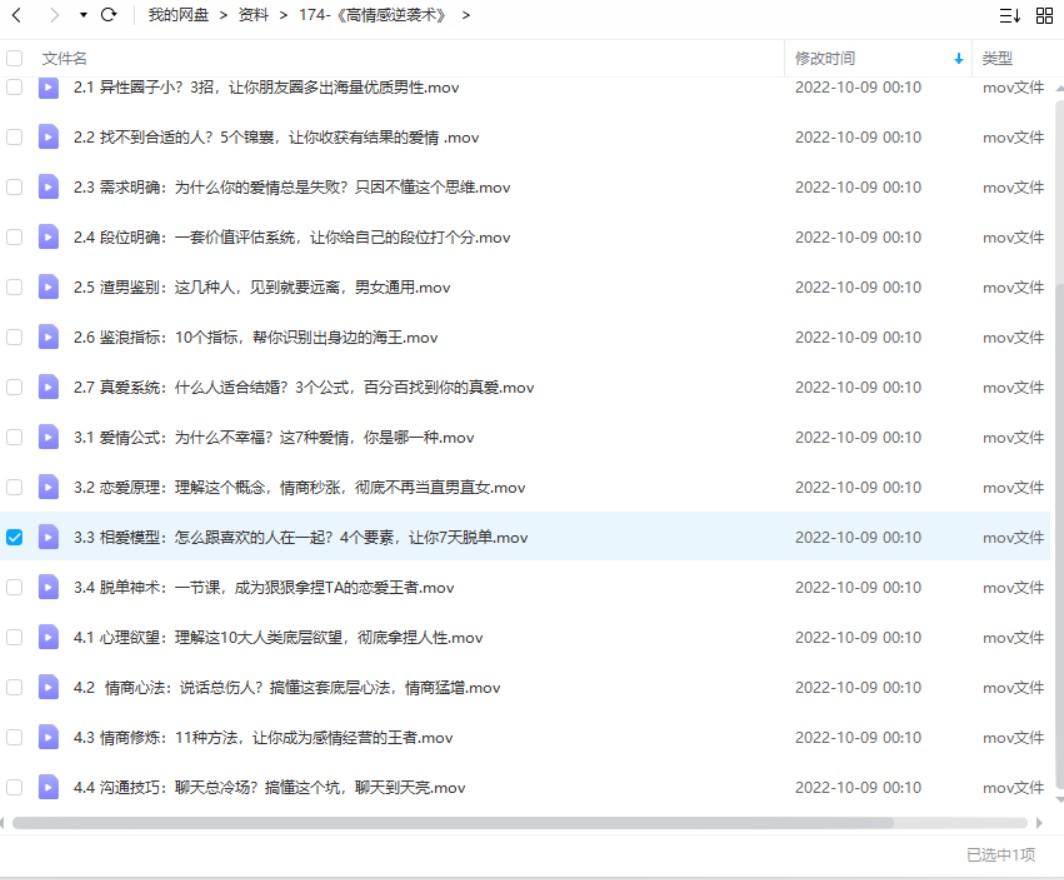Click the horizontal scrollbar thumb

point(453,823)
